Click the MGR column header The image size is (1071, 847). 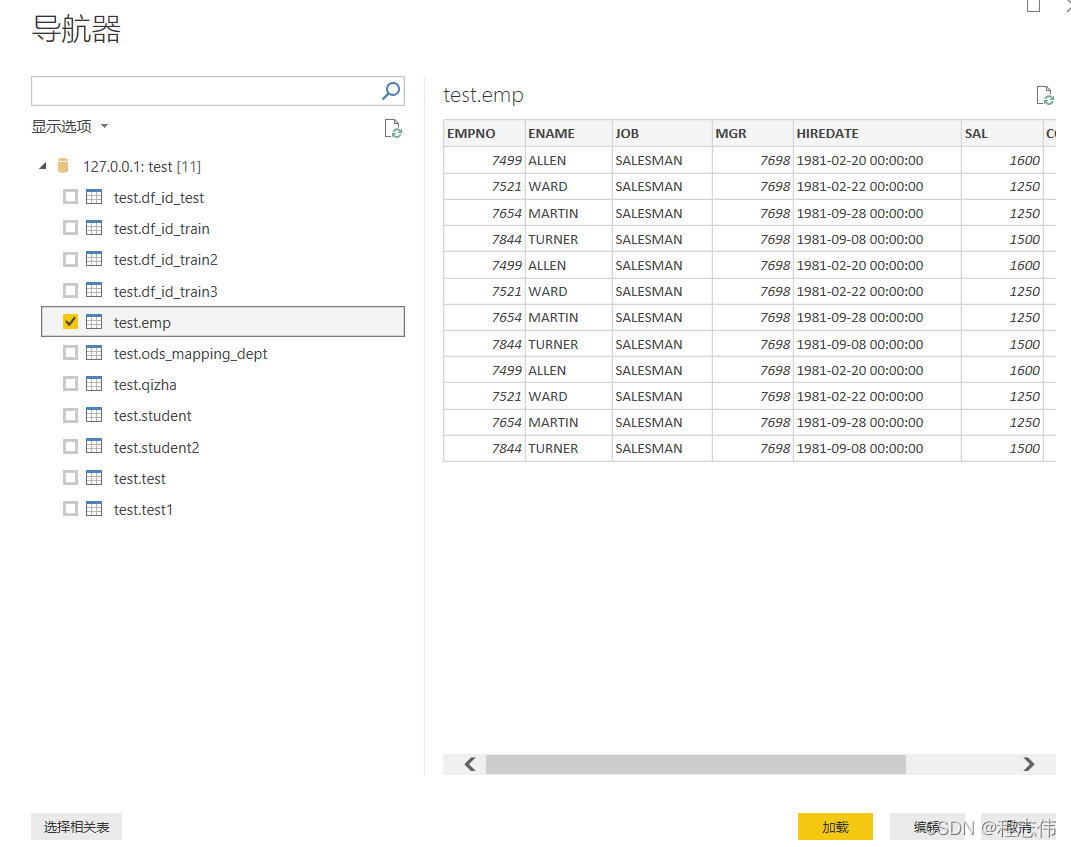tap(753, 133)
